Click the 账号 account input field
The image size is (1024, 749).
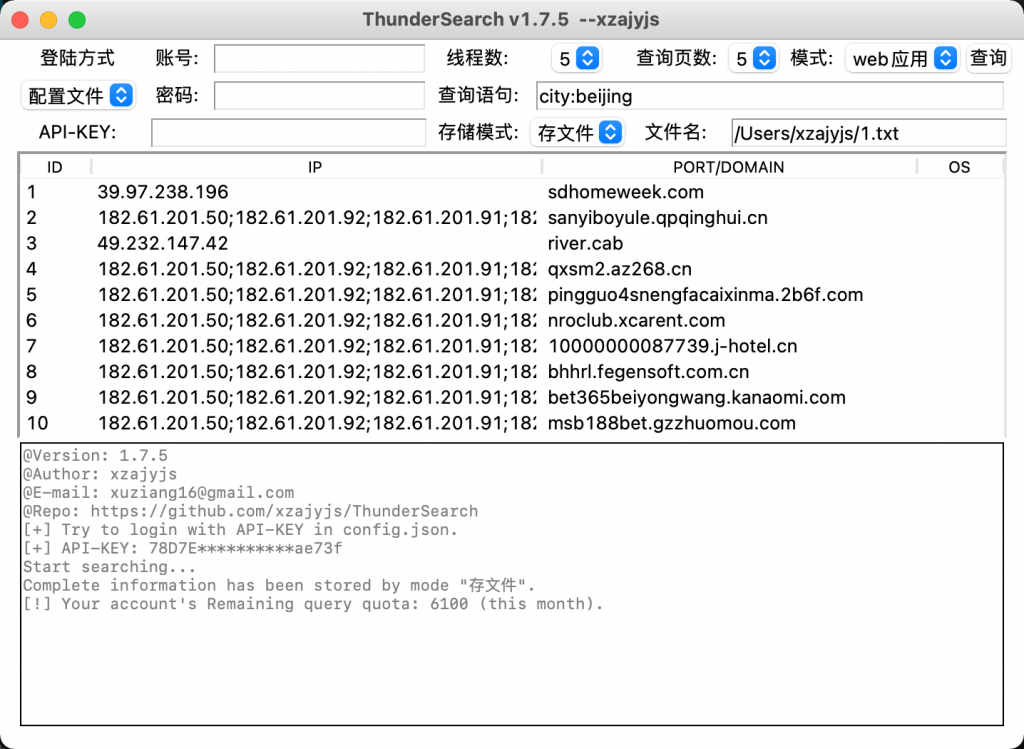(x=319, y=59)
